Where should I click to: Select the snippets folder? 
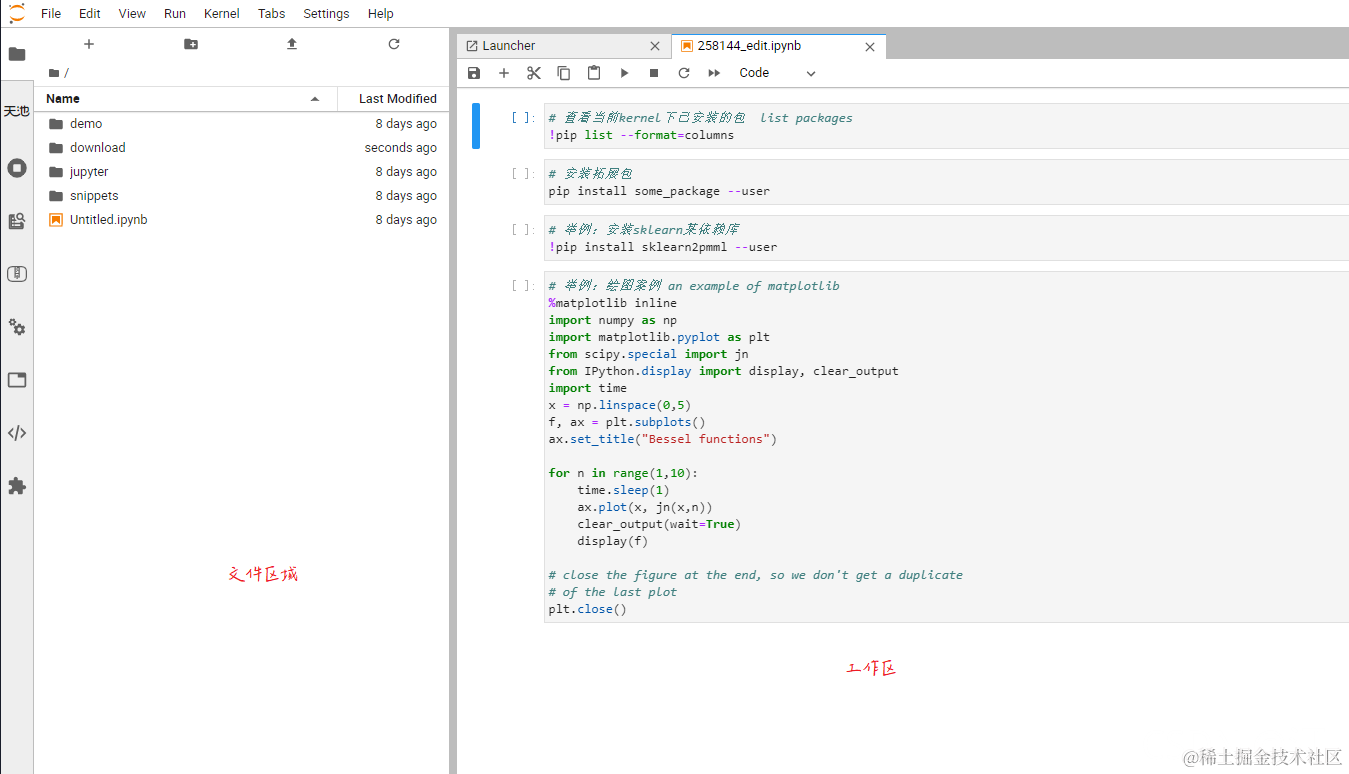click(241, 196)
